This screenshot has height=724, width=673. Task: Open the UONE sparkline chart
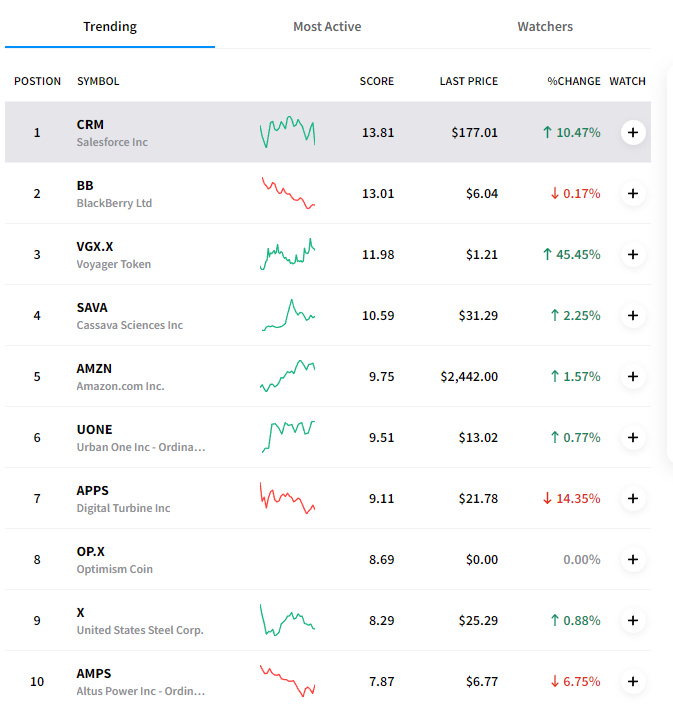pyautogui.click(x=288, y=437)
